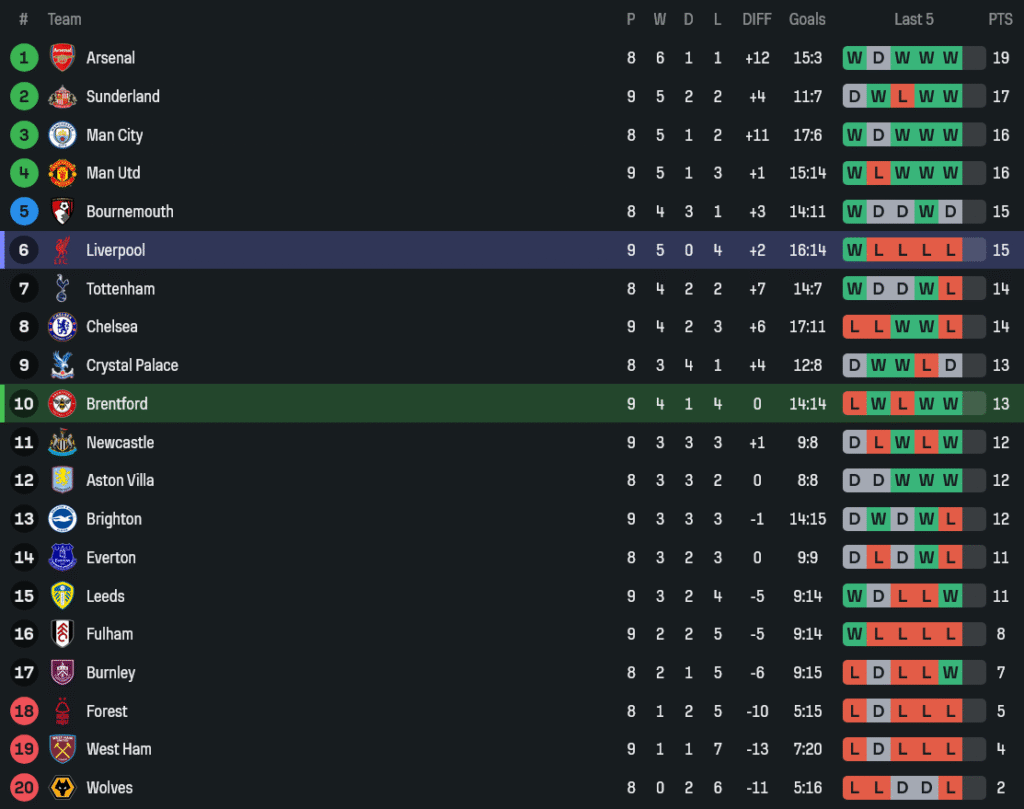Select the Everton badge icon
The height and width of the screenshot is (809, 1024).
click(x=63, y=558)
